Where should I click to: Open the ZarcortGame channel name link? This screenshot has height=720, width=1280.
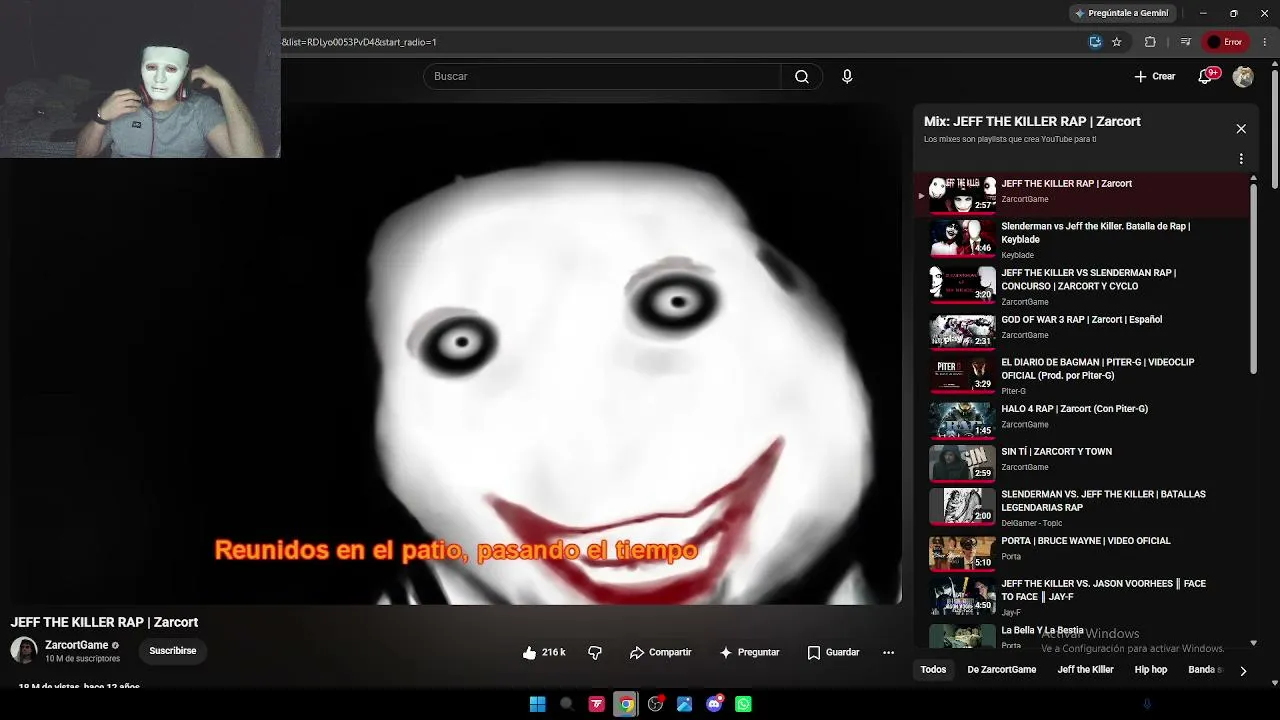76,645
